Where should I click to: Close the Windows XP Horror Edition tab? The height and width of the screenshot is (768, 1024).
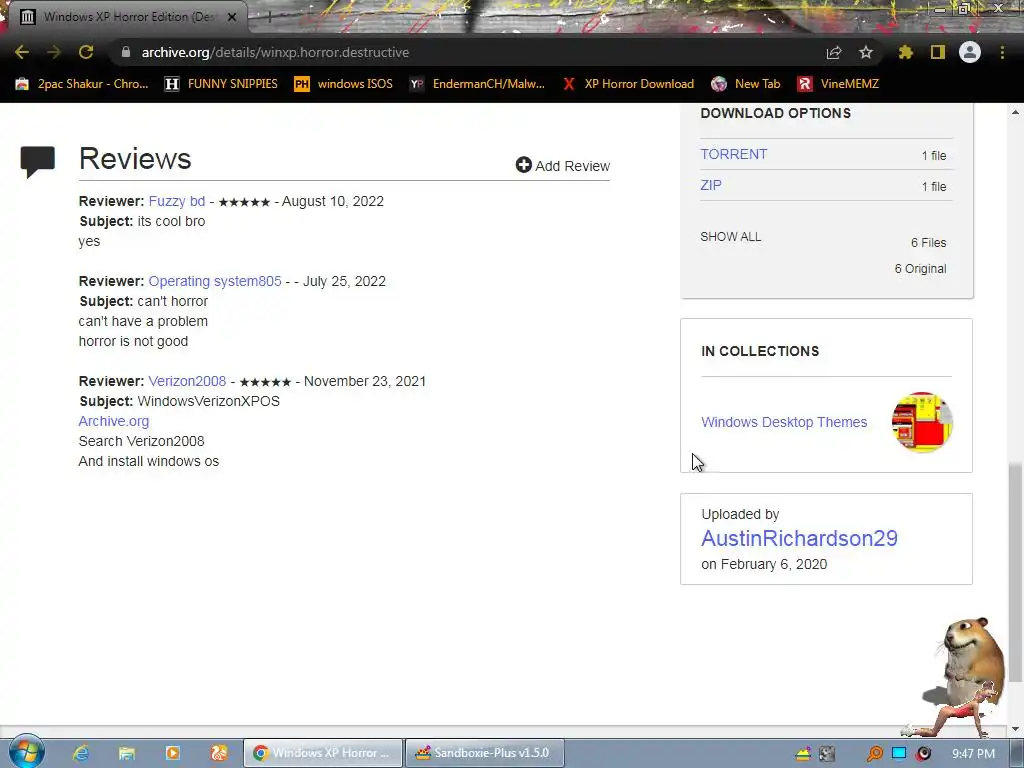tap(232, 17)
